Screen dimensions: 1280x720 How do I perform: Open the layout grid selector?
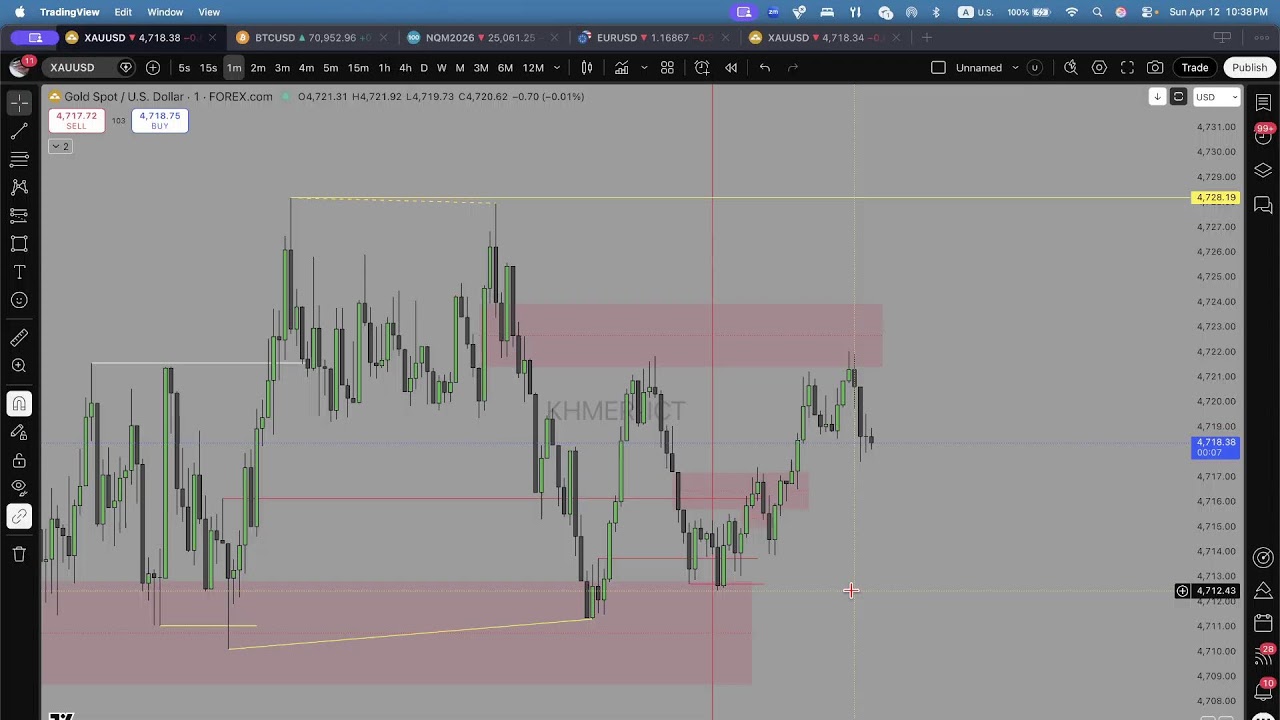pos(667,67)
